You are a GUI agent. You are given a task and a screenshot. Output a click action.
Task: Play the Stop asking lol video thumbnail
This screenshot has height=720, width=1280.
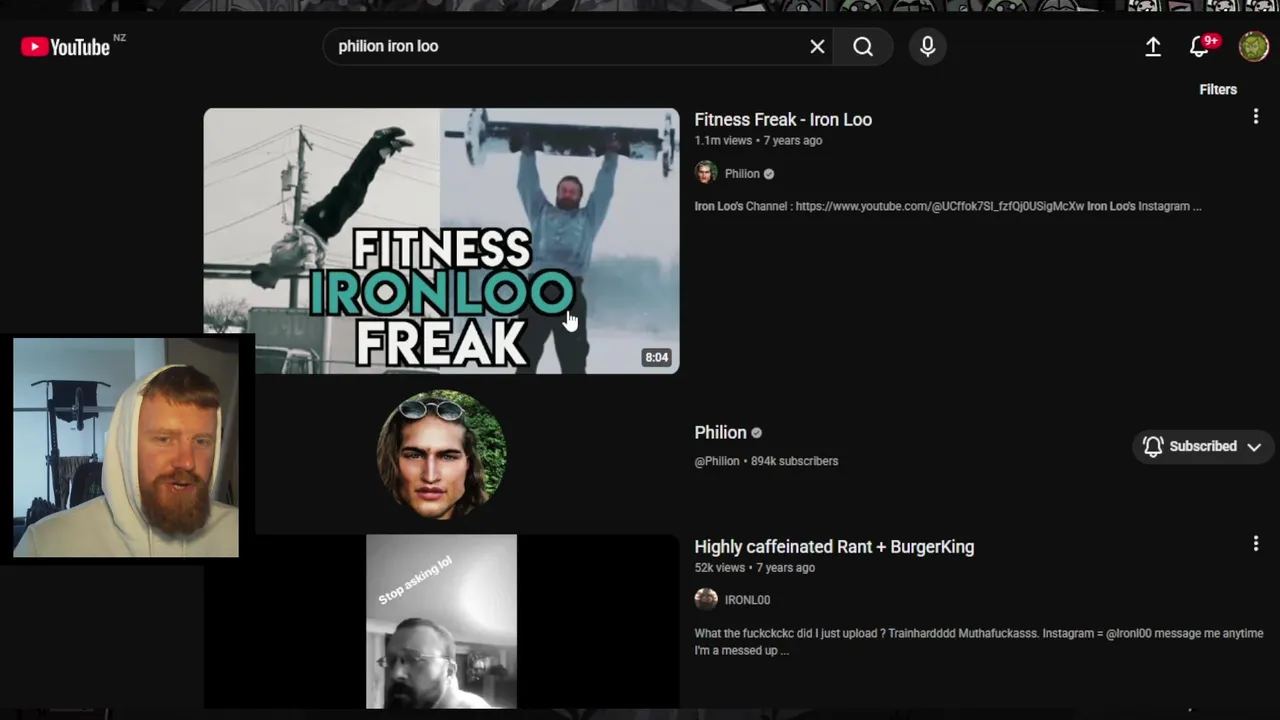click(x=441, y=621)
